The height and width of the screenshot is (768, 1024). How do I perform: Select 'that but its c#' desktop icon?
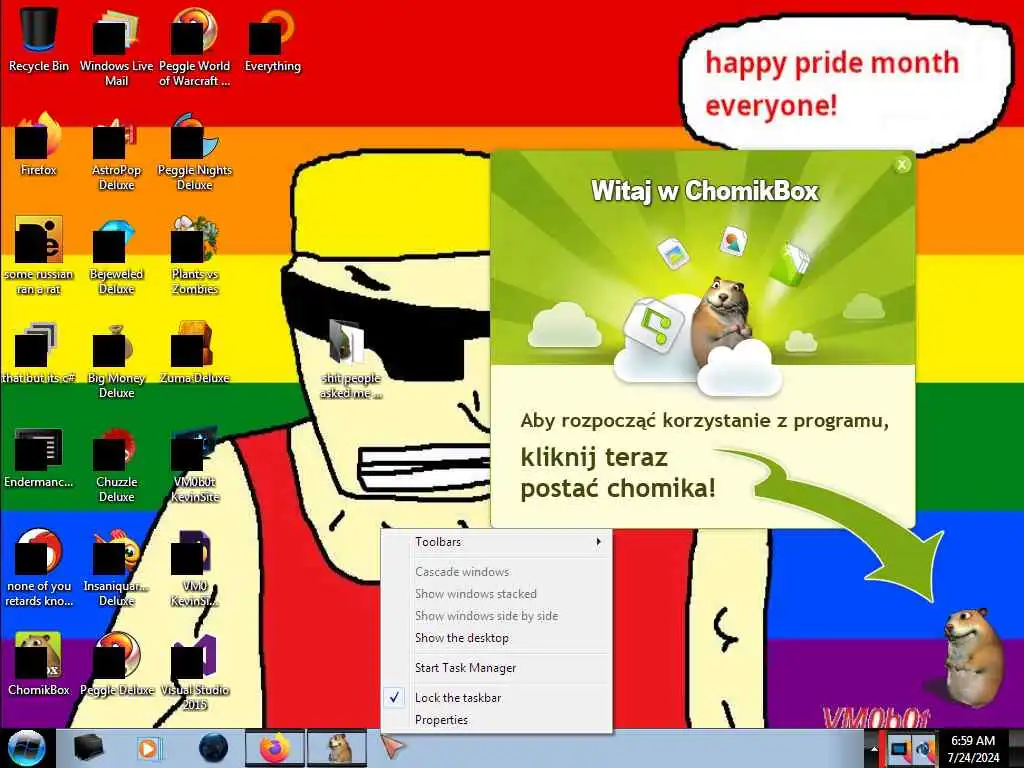pos(39,351)
